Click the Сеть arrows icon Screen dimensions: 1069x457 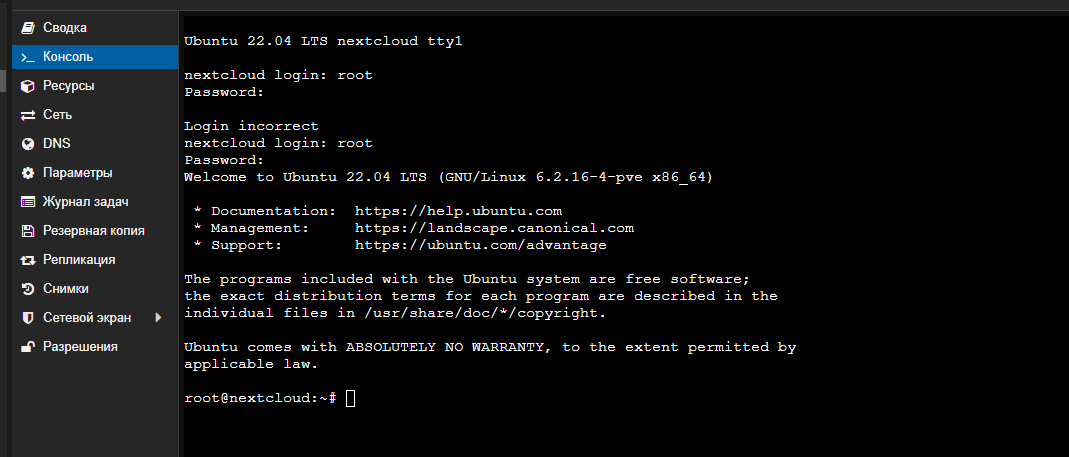[27, 115]
